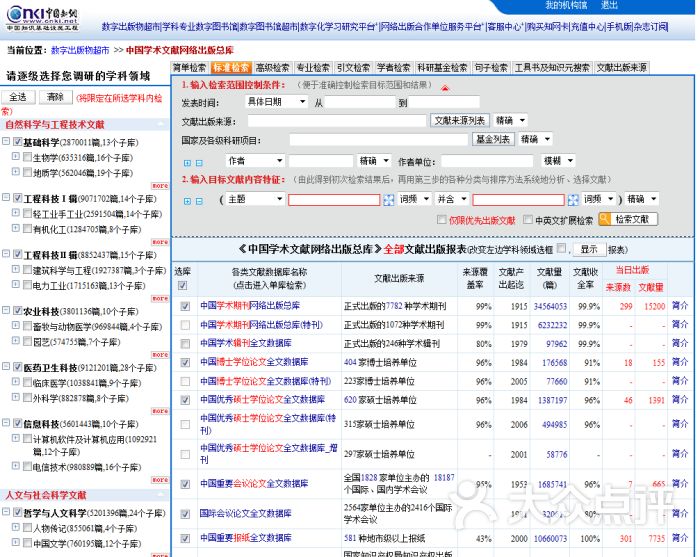Image resolution: width=700 pixels, height=557 pixels.
Task: Add a condition with the 主题 row plus icon
Action: (188, 201)
